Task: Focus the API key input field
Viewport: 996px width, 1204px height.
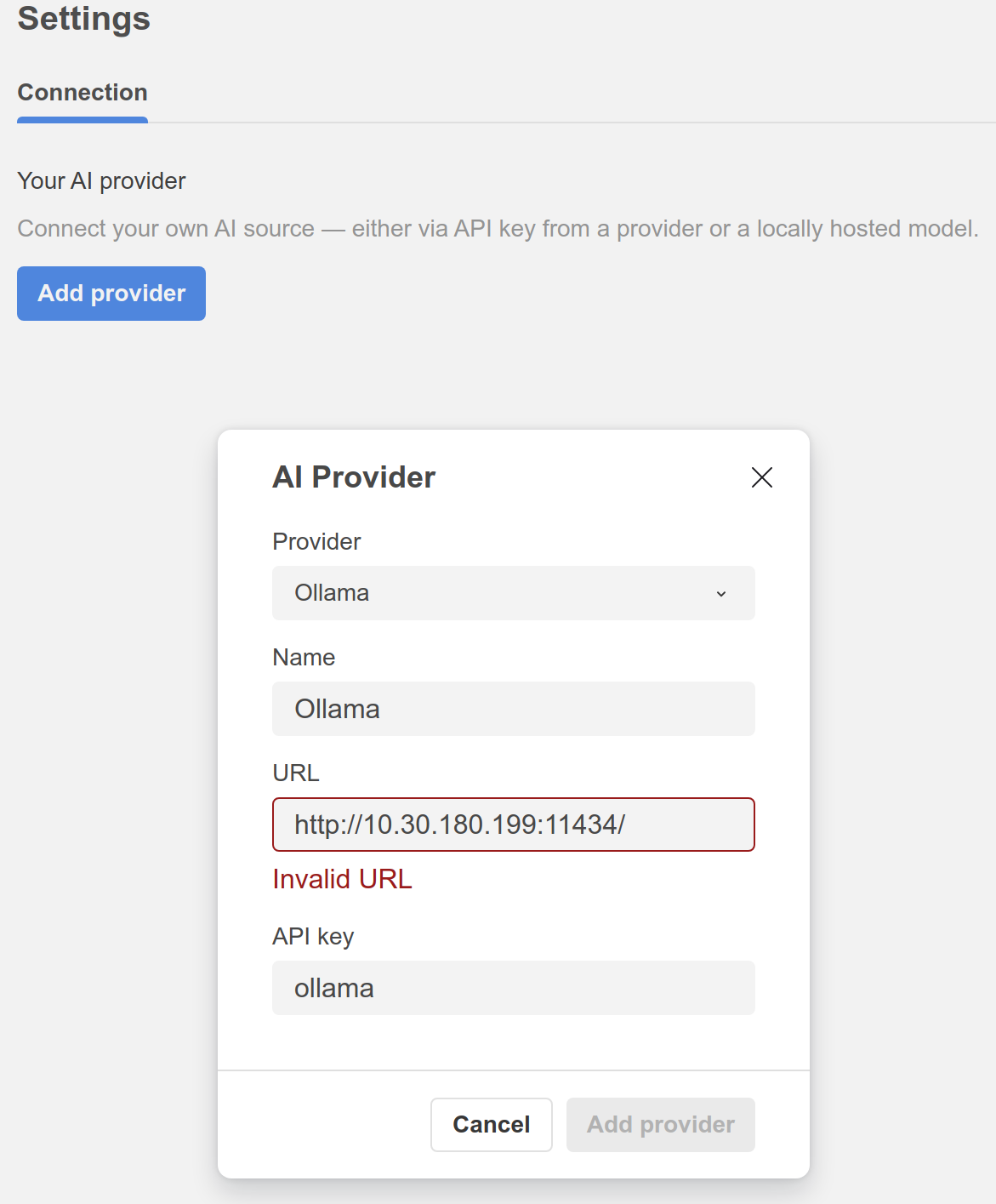Action: point(513,988)
